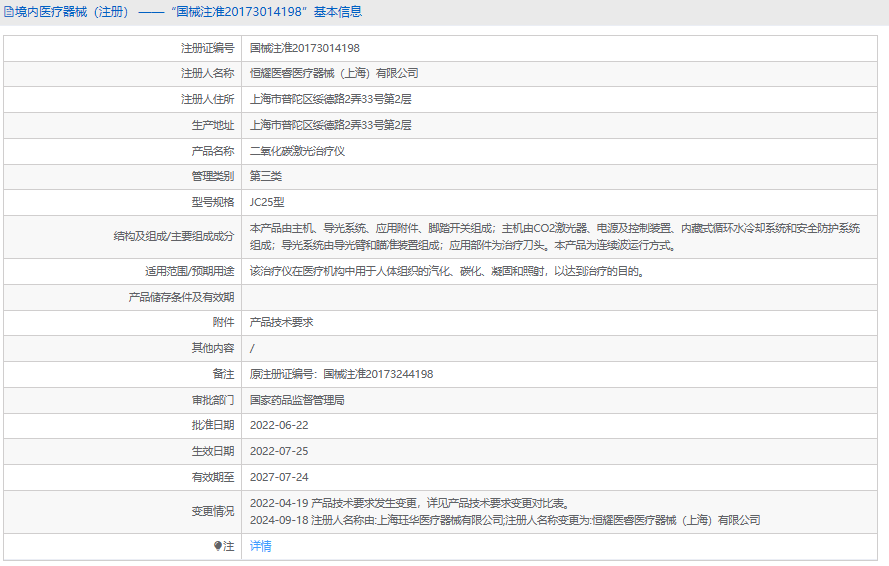Click the expiry date 2027-07-24
The height and width of the screenshot is (566, 889).
(x=279, y=477)
